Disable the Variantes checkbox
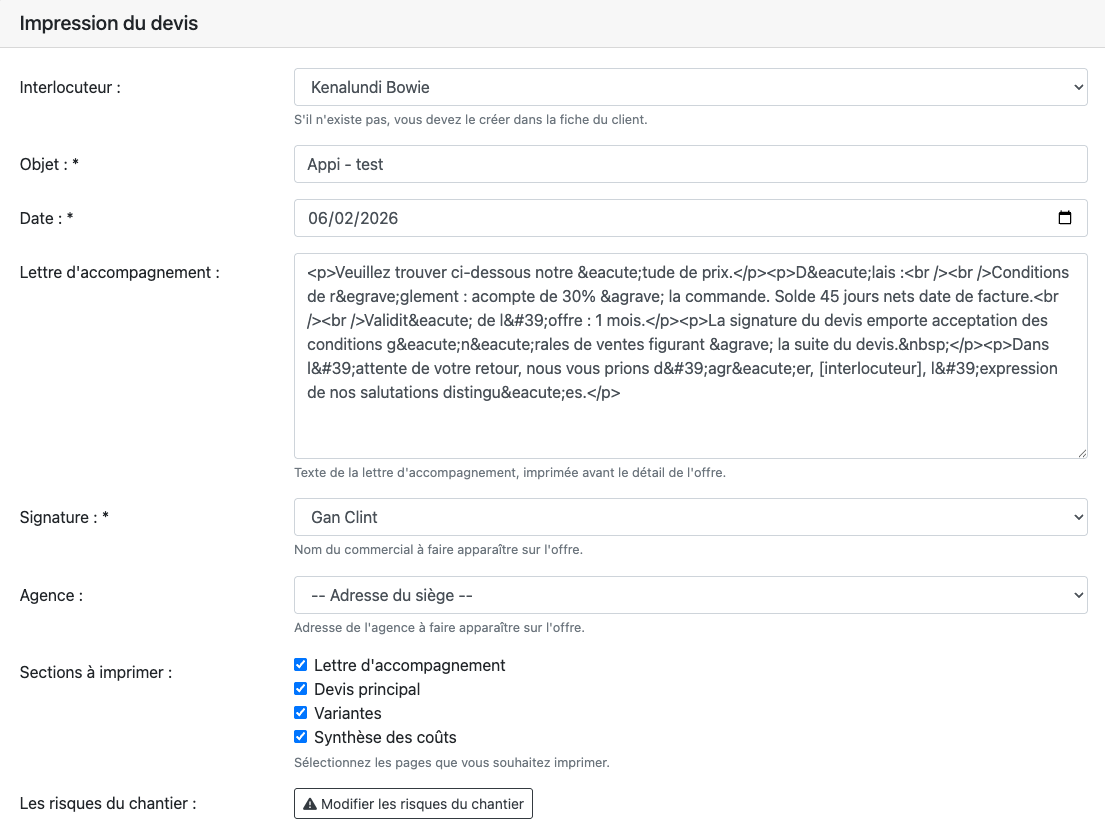Viewport: 1105px width, 832px height. point(301,713)
